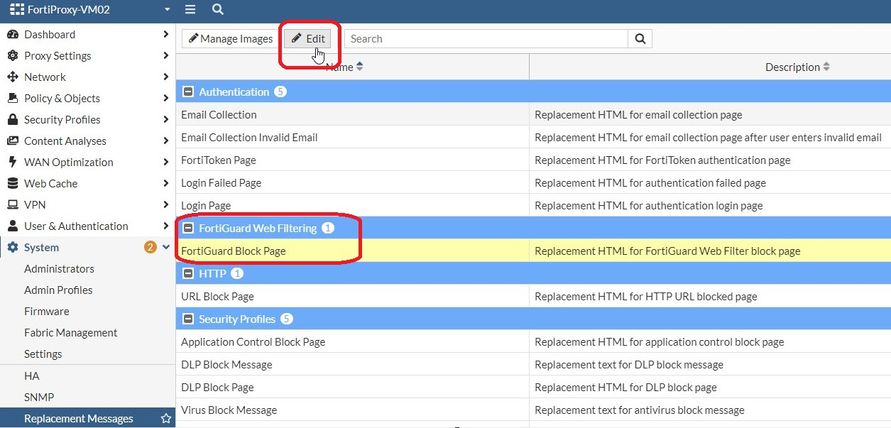Expand the WAN Optimization chevron
Screen dimensions: 891x428
(165, 162)
